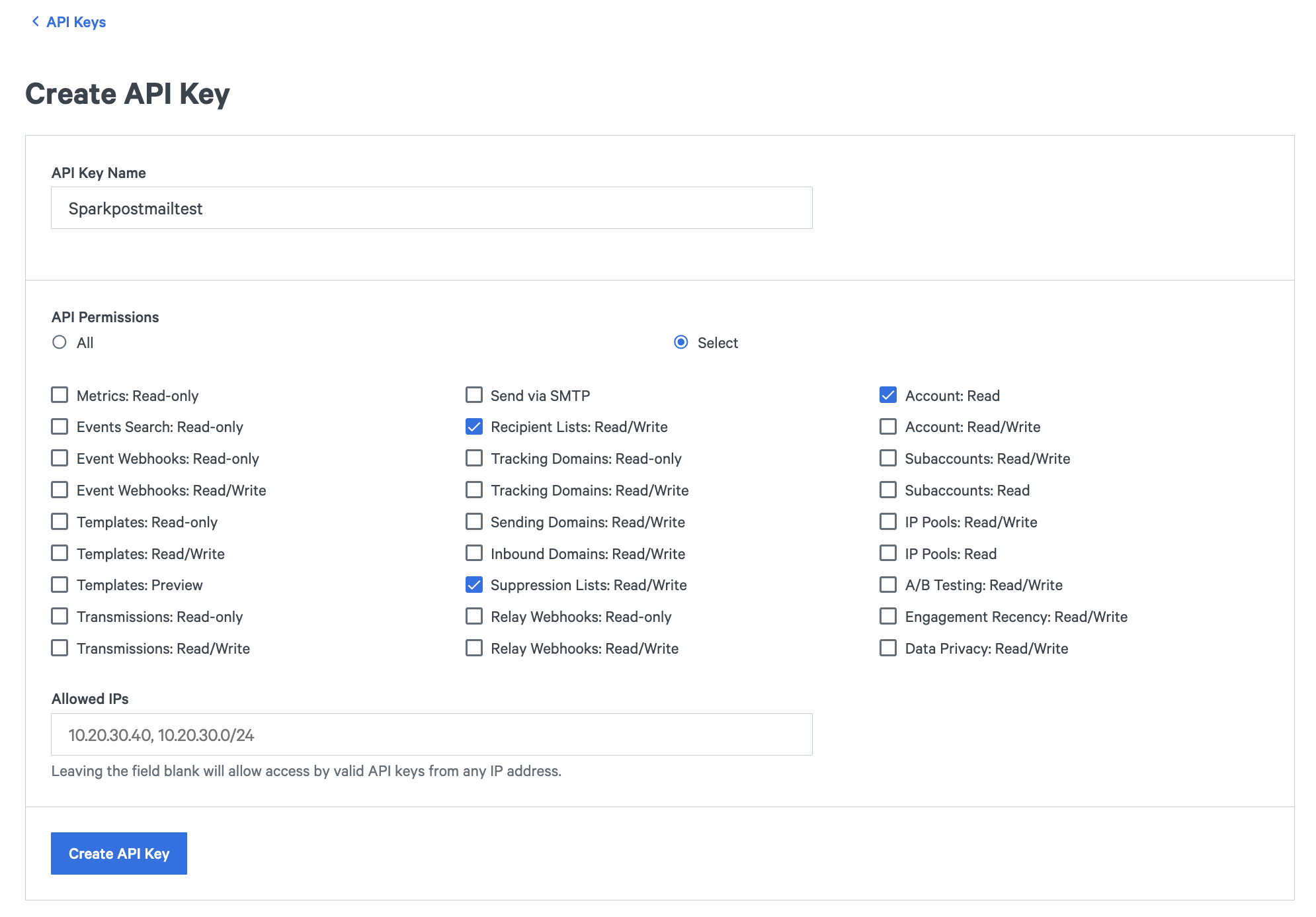Enable Transmissions: Read/Write permission
The image size is (1316, 917).
60,648
